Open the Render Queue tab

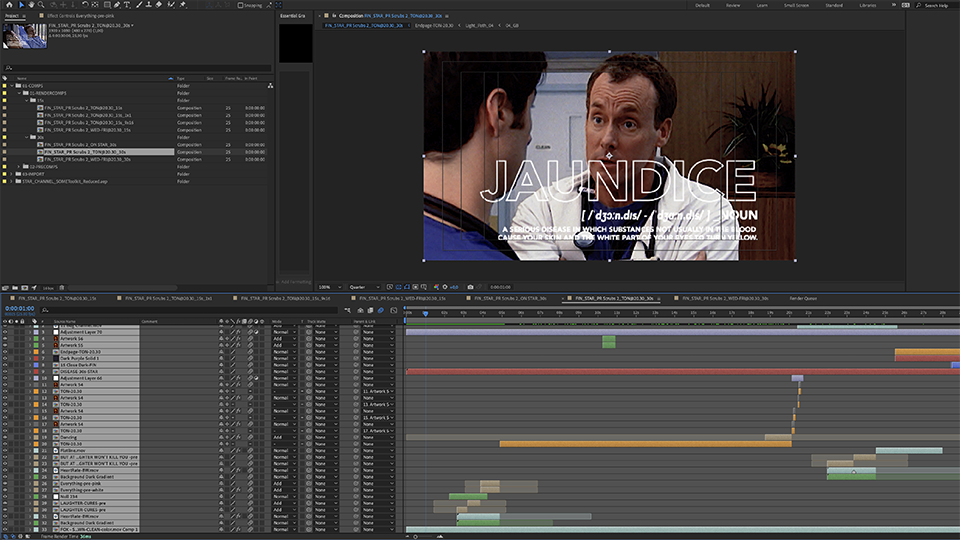803,298
